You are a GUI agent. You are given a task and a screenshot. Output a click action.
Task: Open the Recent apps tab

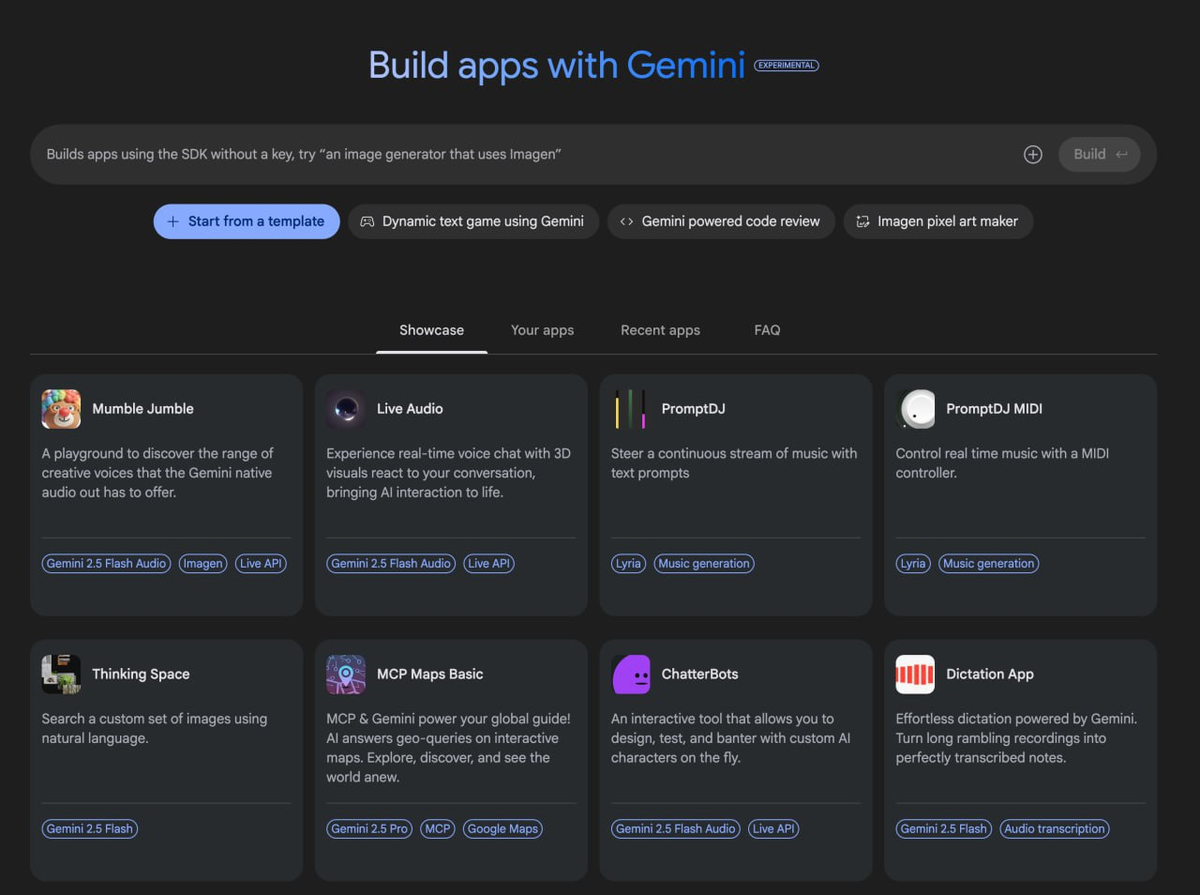coord(660,330)
